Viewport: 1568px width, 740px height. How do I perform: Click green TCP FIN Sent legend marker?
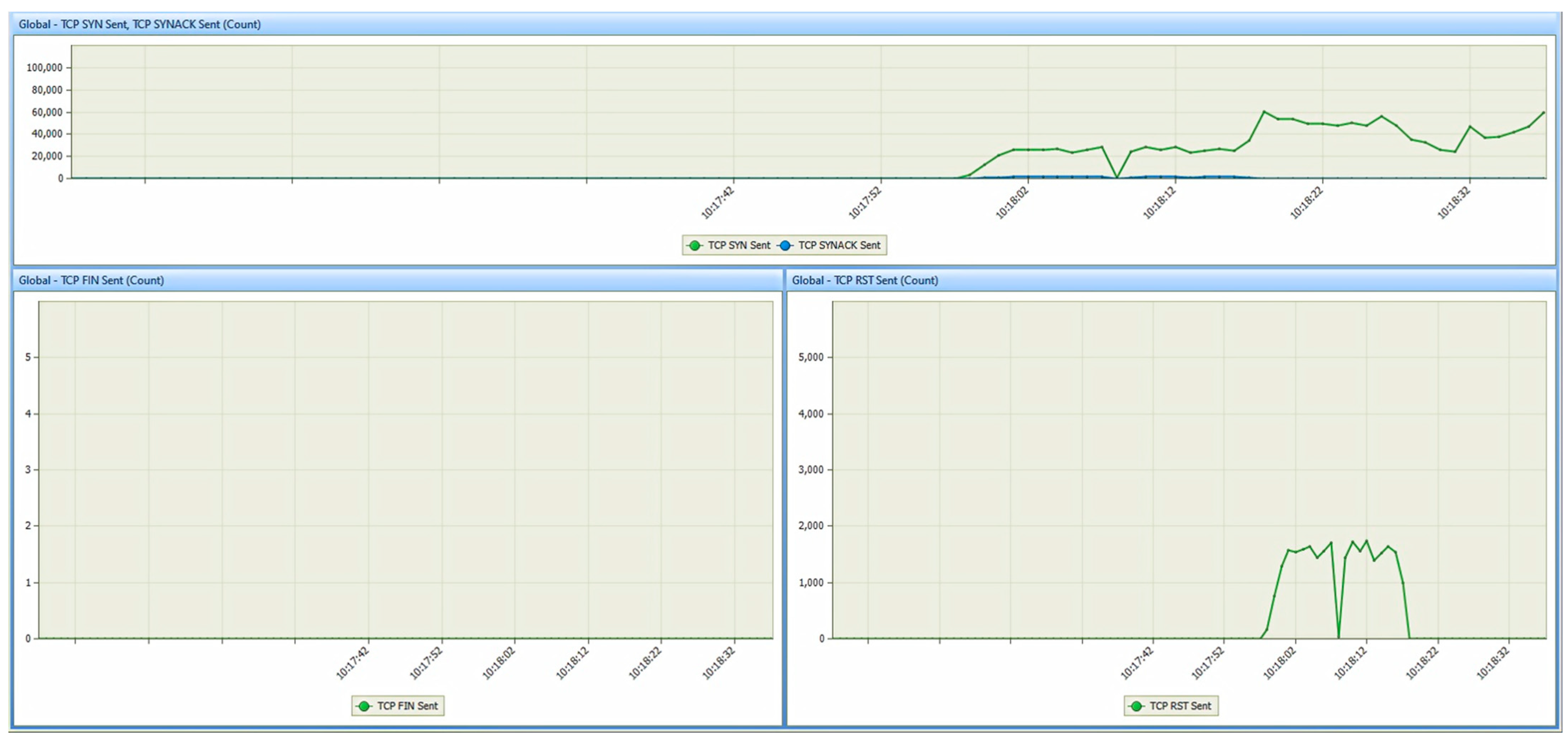click(364, 706)
